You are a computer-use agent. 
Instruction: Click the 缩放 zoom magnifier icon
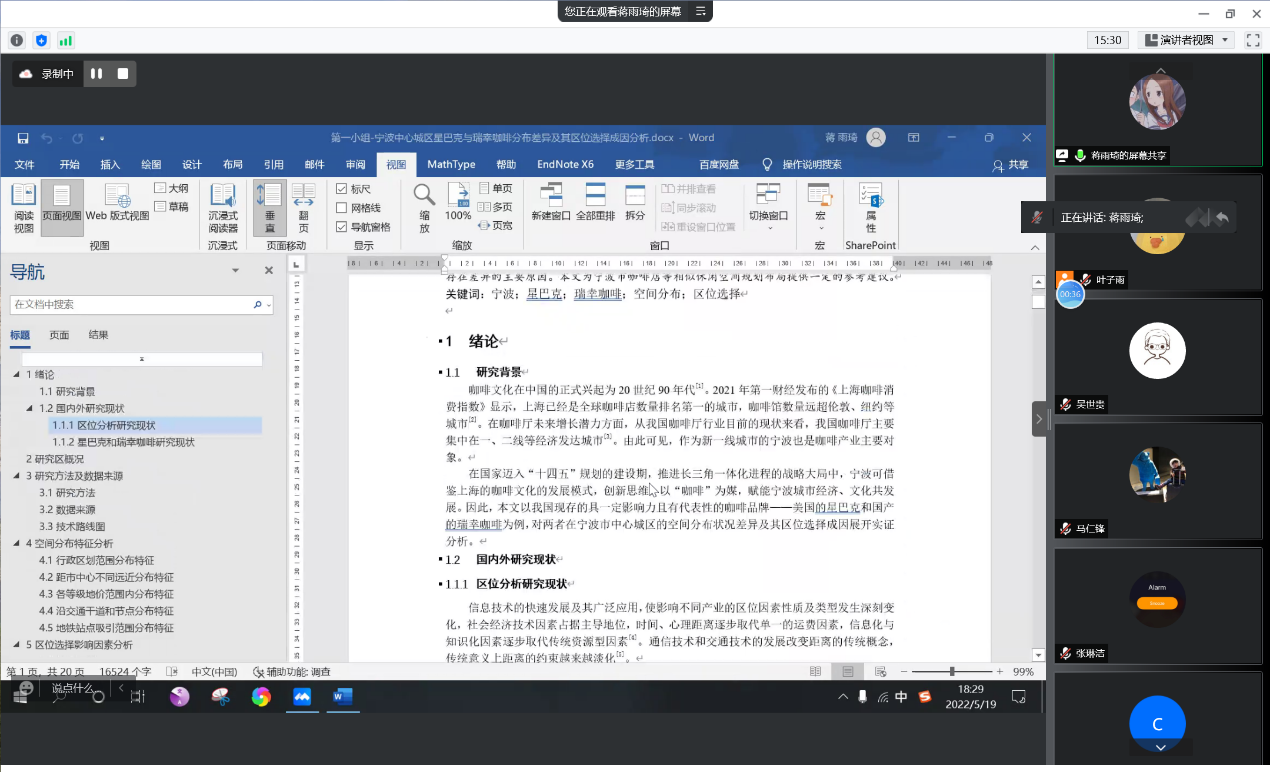pos(424,206)
